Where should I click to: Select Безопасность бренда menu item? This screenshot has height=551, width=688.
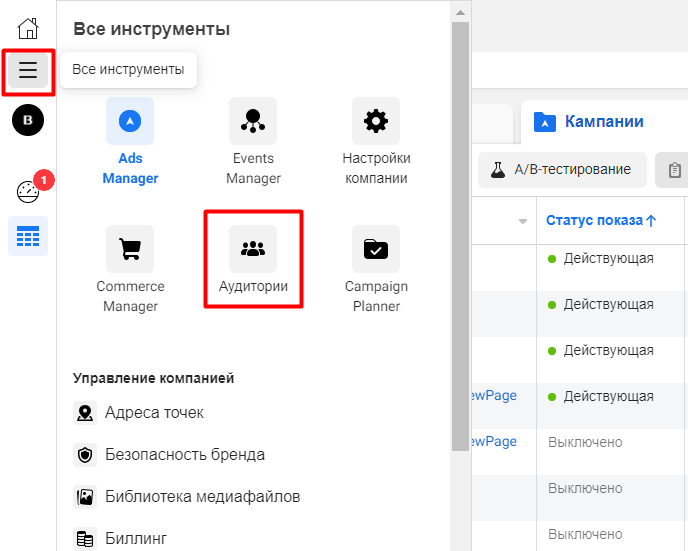(x=184, y=455)
